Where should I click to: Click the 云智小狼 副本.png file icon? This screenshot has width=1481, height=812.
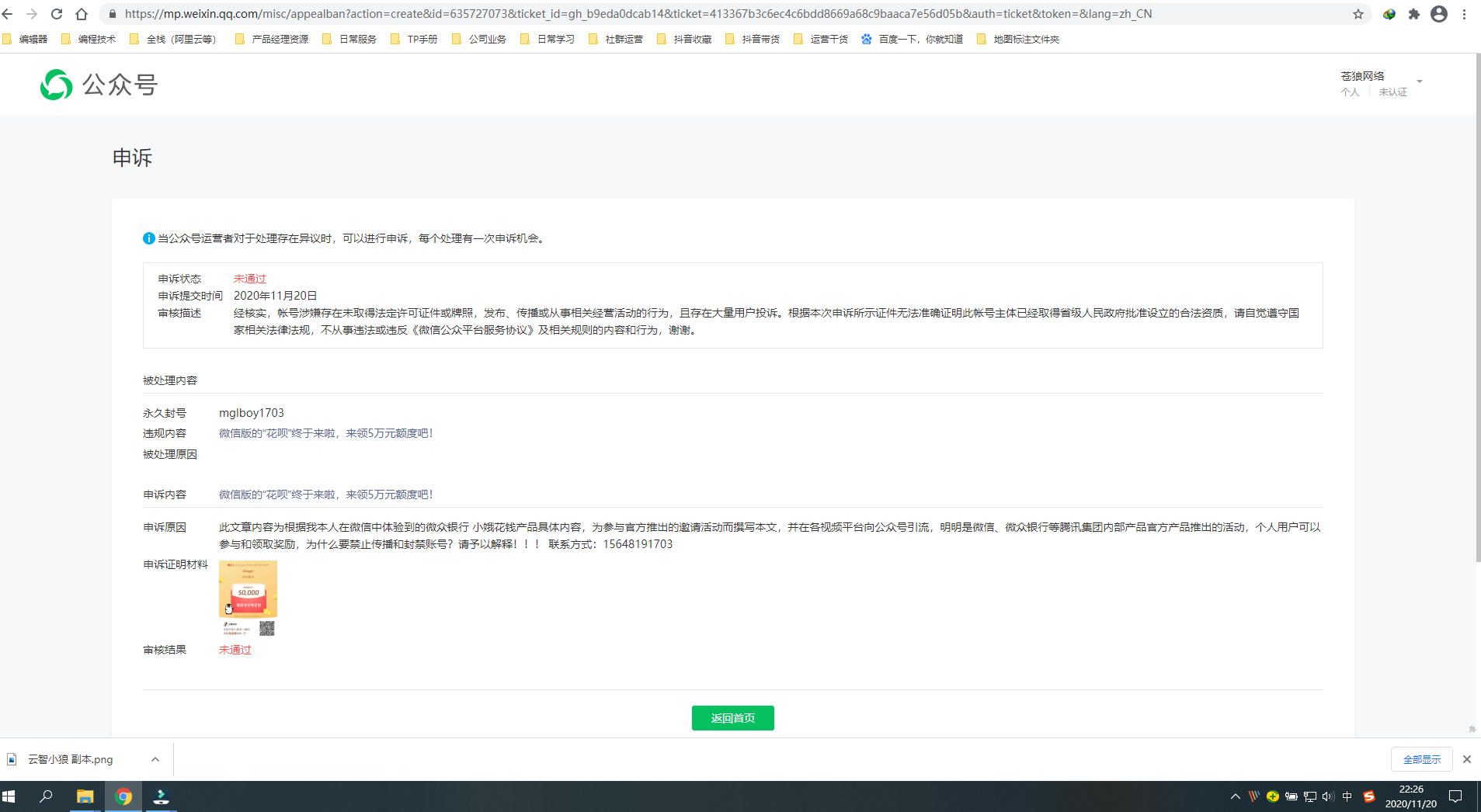[12, 759]
